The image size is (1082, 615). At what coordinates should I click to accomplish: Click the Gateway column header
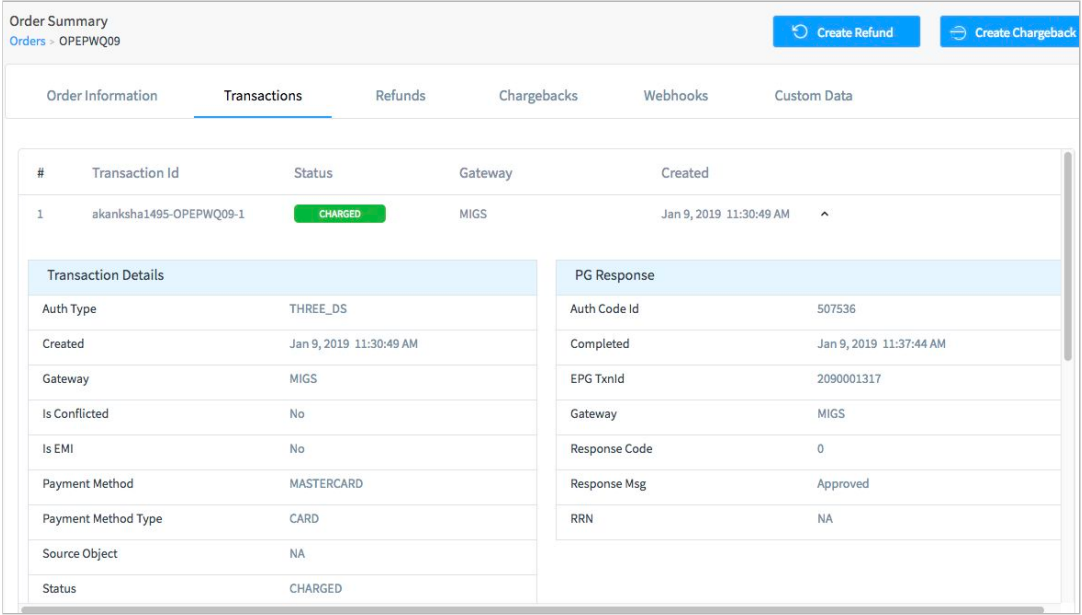(x=486, y=173)
